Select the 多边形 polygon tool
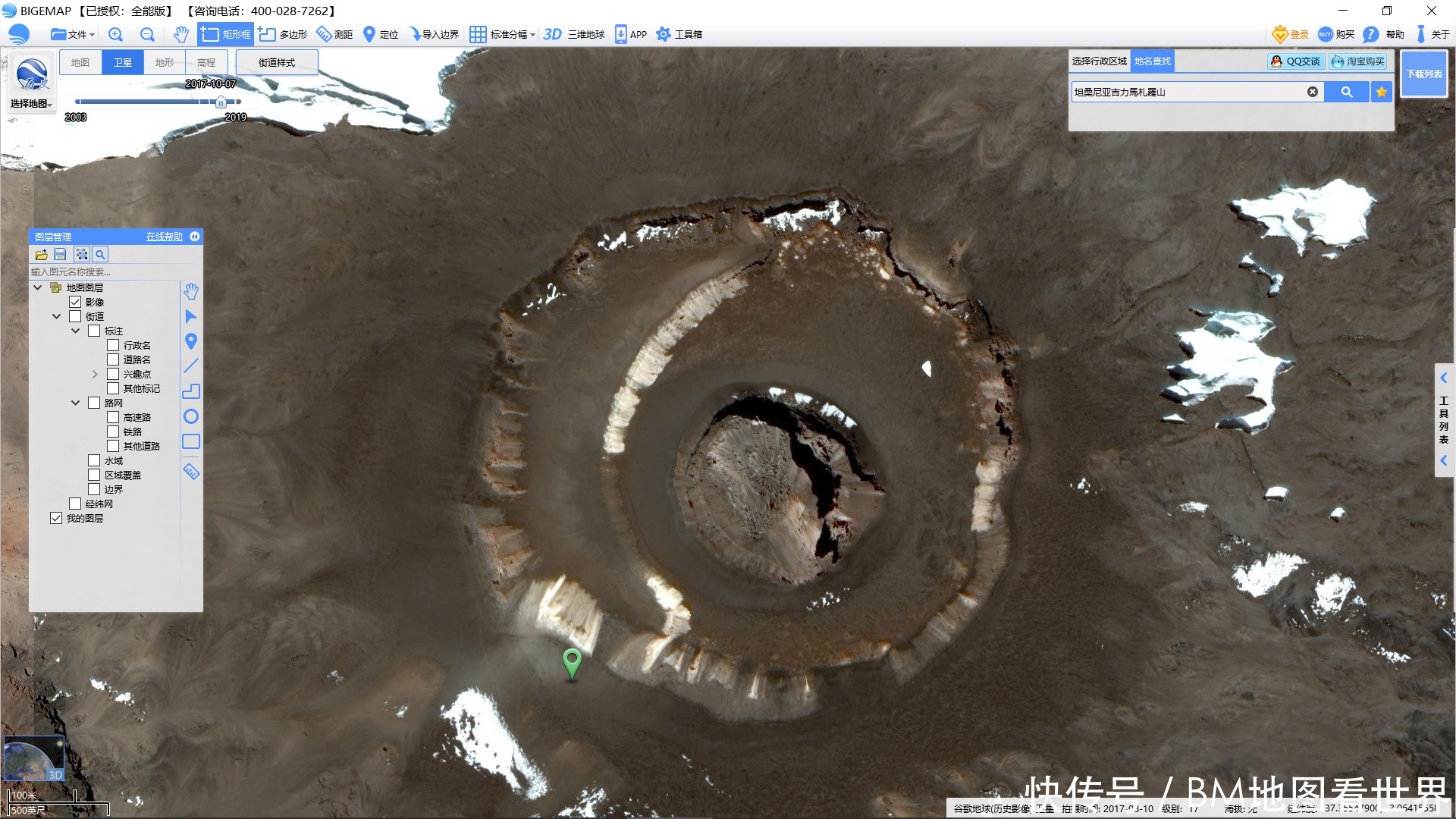 click(283, 34)
